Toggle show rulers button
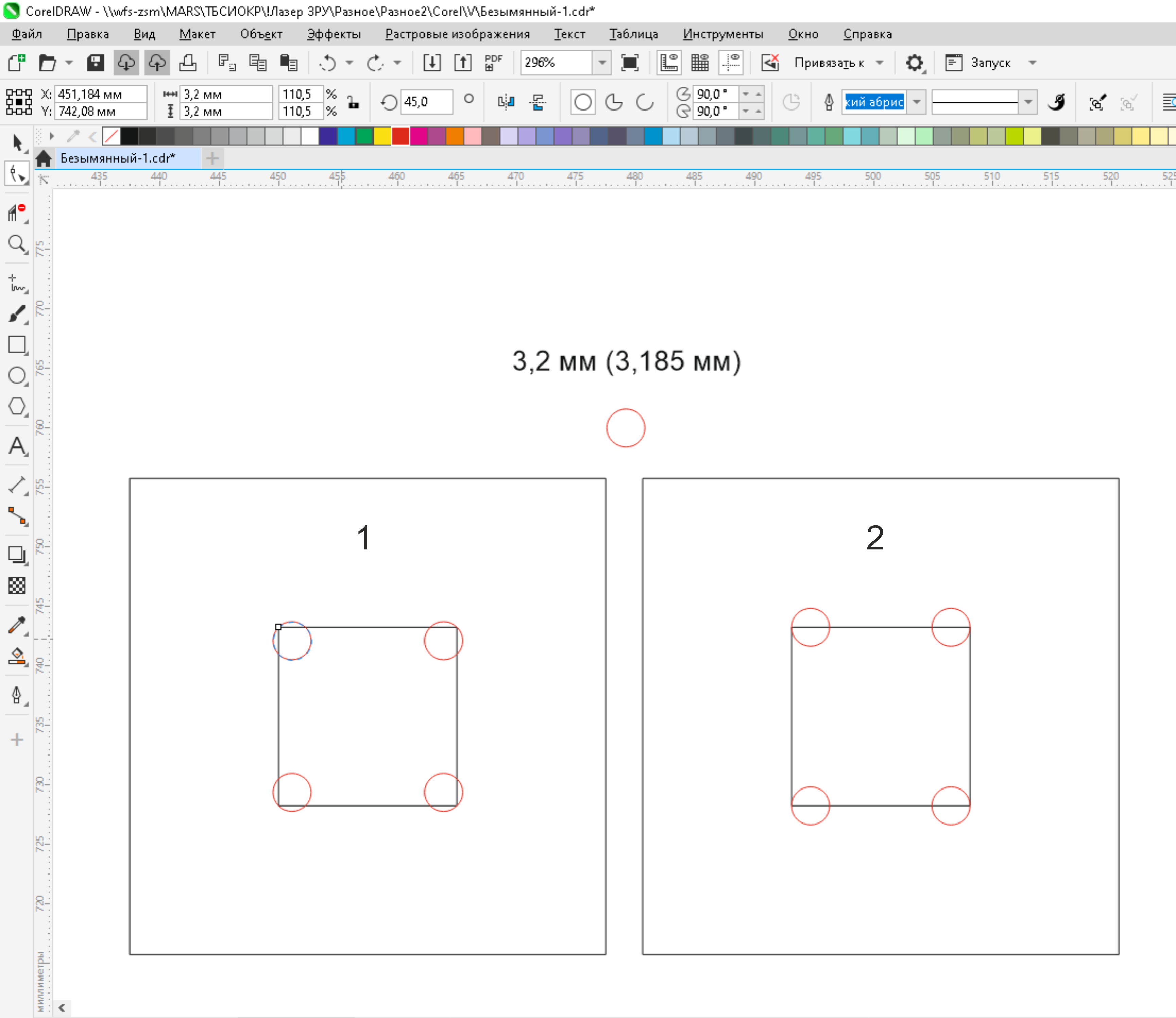The height and width of the screenshot is (1018, 1176). point(669,63)
